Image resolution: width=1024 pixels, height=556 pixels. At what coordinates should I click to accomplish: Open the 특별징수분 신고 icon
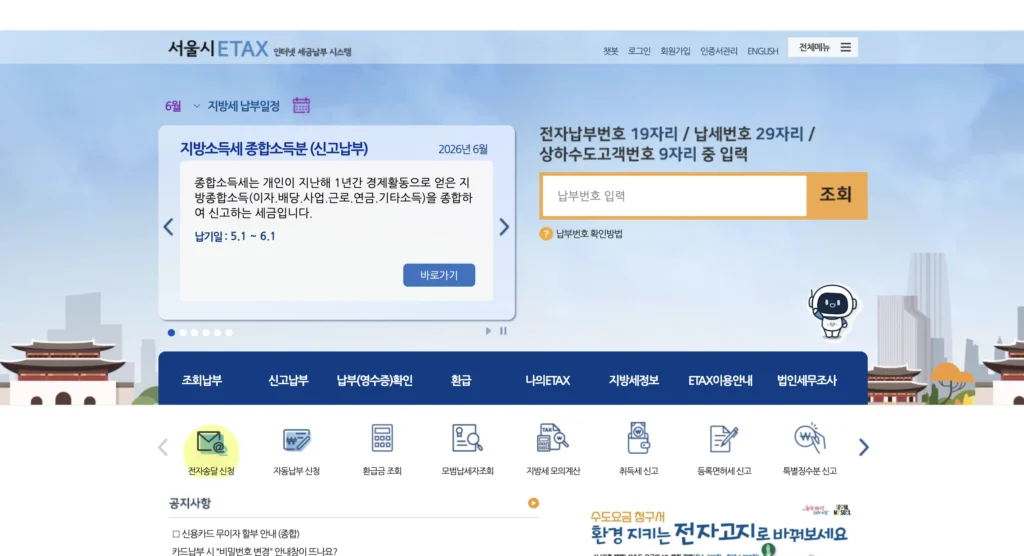(809, 438)
